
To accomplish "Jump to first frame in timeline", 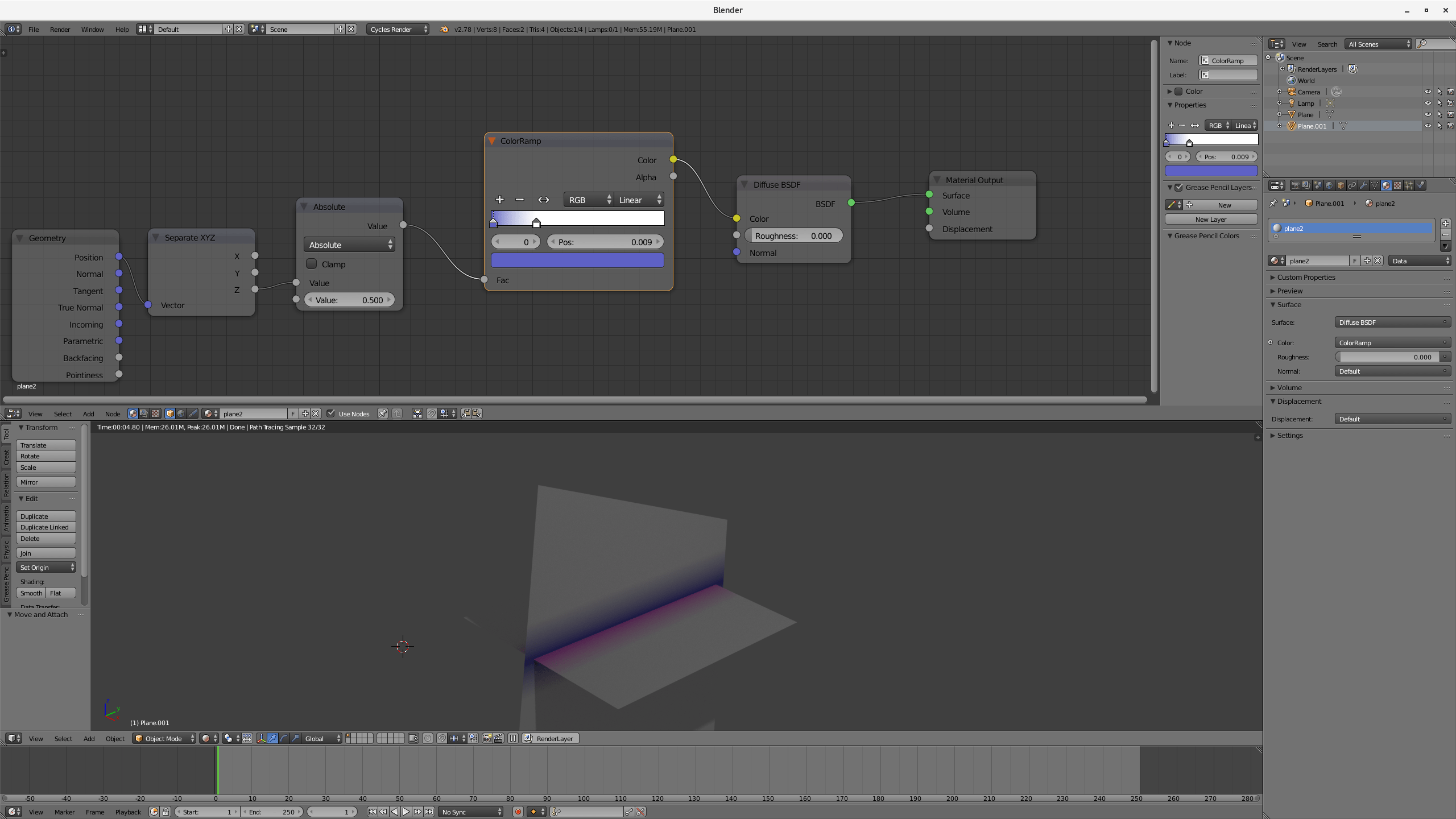I will point(373,812).
